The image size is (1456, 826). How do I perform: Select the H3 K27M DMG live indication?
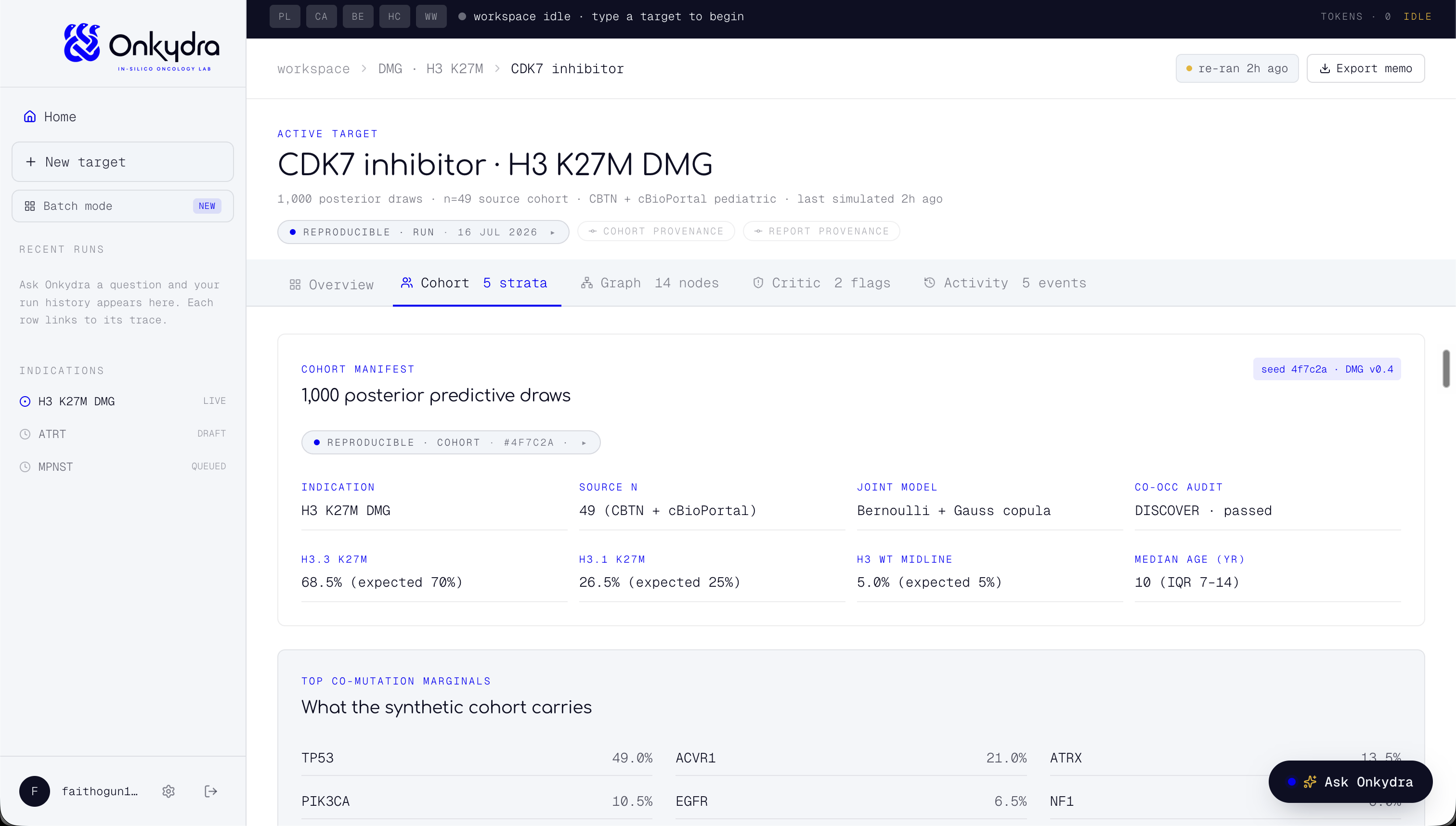(123, 401)
